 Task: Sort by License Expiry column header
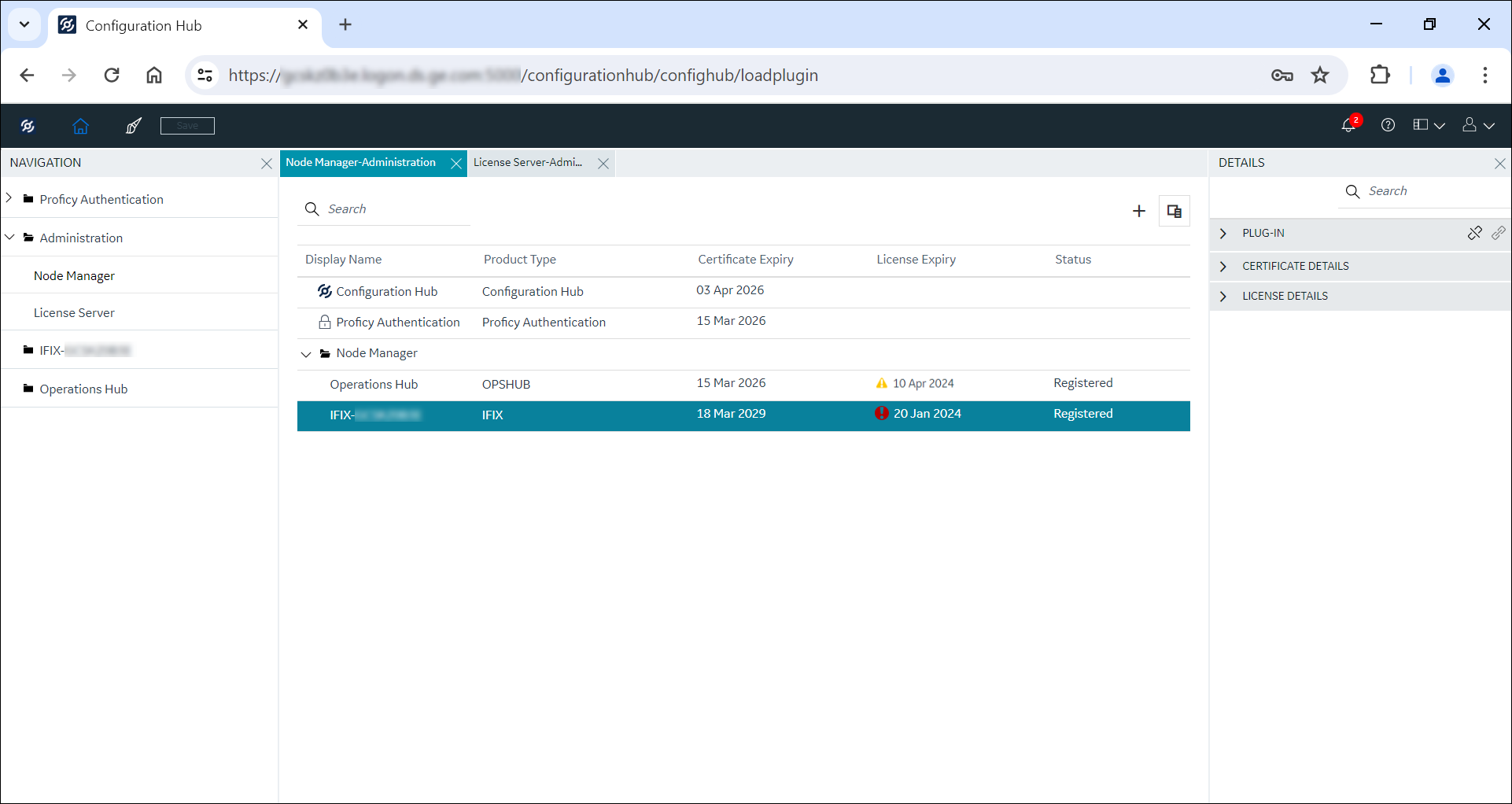coord(916,260)
